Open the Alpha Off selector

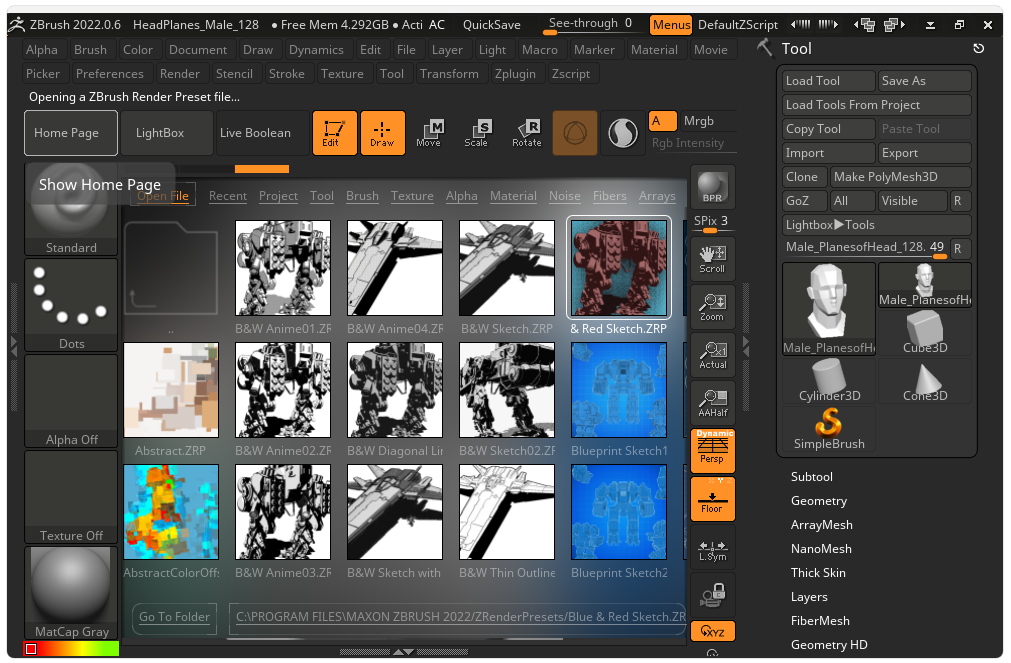click(x=71, y=401)
